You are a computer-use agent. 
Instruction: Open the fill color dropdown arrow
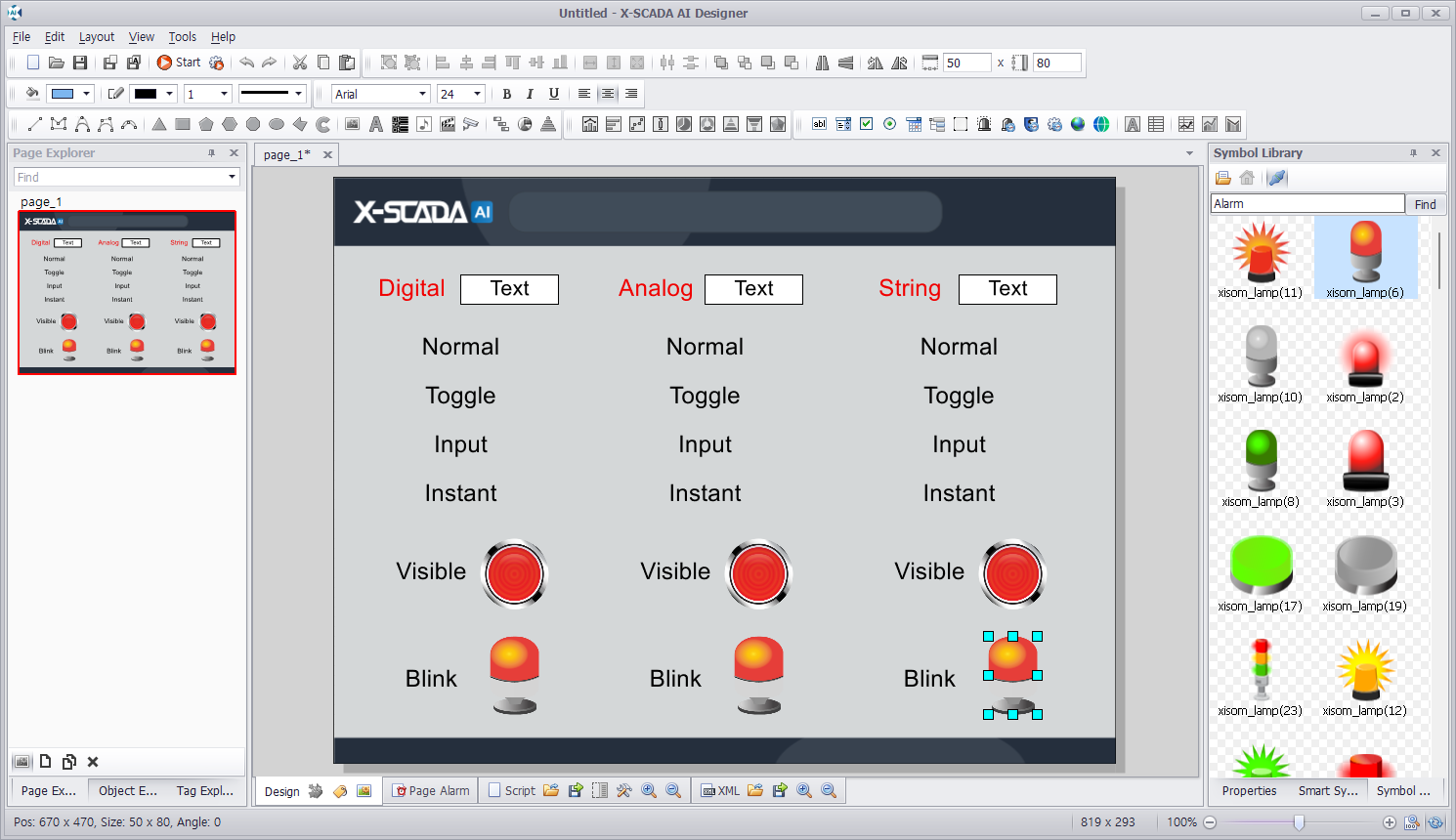pos(87,94)
